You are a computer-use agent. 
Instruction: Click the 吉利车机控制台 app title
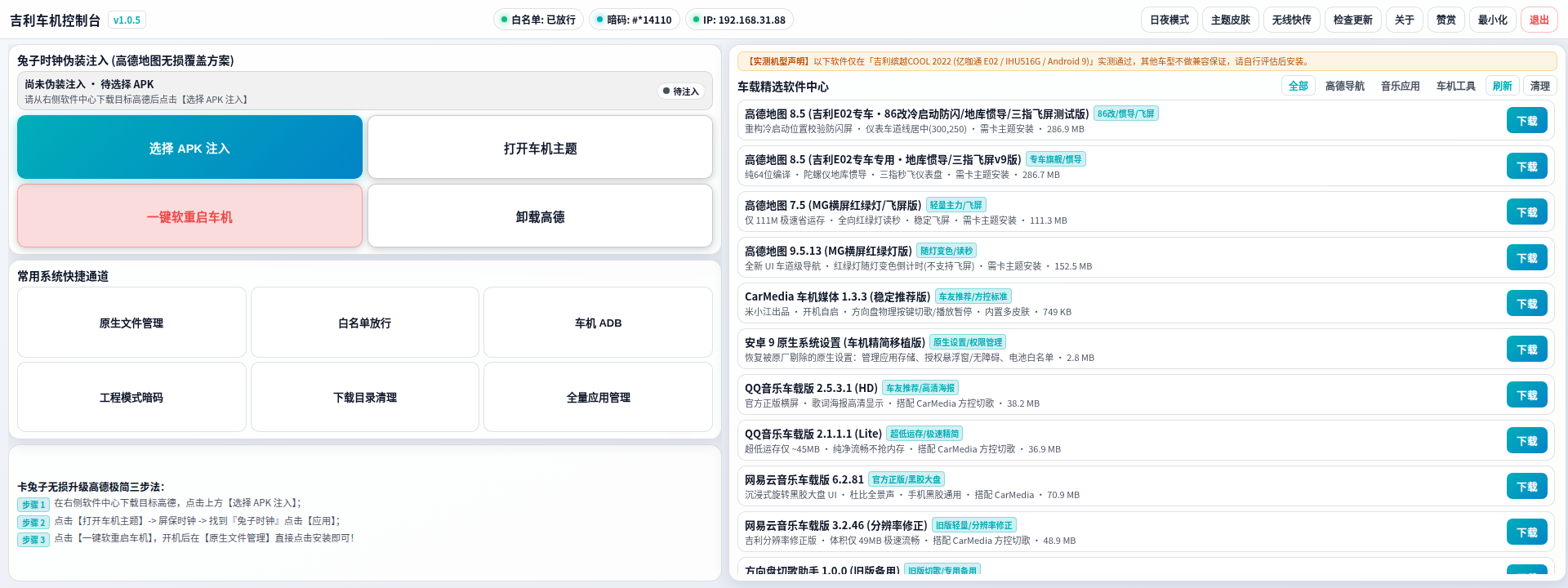pos(55,20)
